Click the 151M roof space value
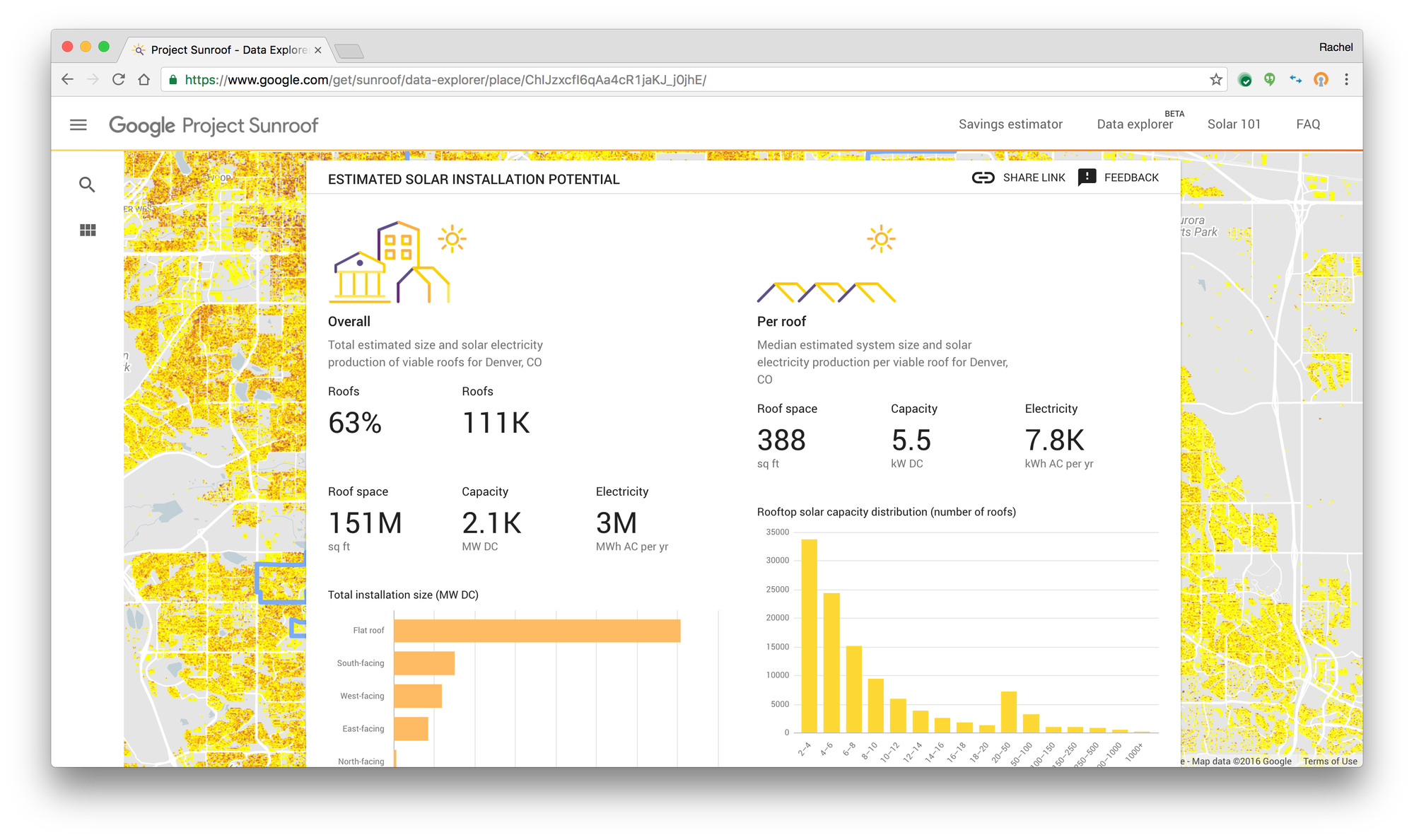Image resolution: width=1414 pixels, height=840 pixels. pyautogui.click(x=366, y=524)
